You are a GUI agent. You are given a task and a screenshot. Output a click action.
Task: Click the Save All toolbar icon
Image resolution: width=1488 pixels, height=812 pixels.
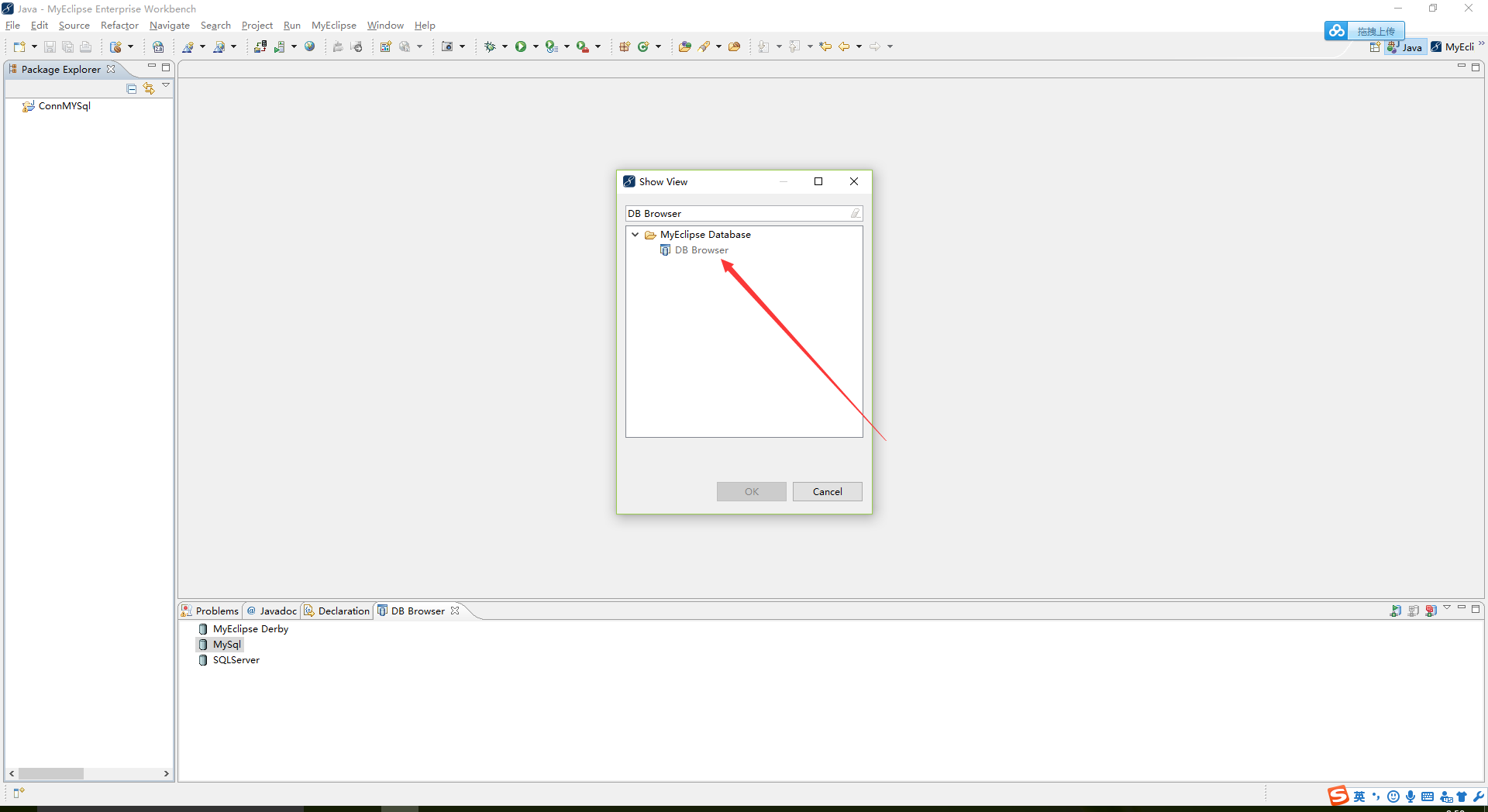67,46
